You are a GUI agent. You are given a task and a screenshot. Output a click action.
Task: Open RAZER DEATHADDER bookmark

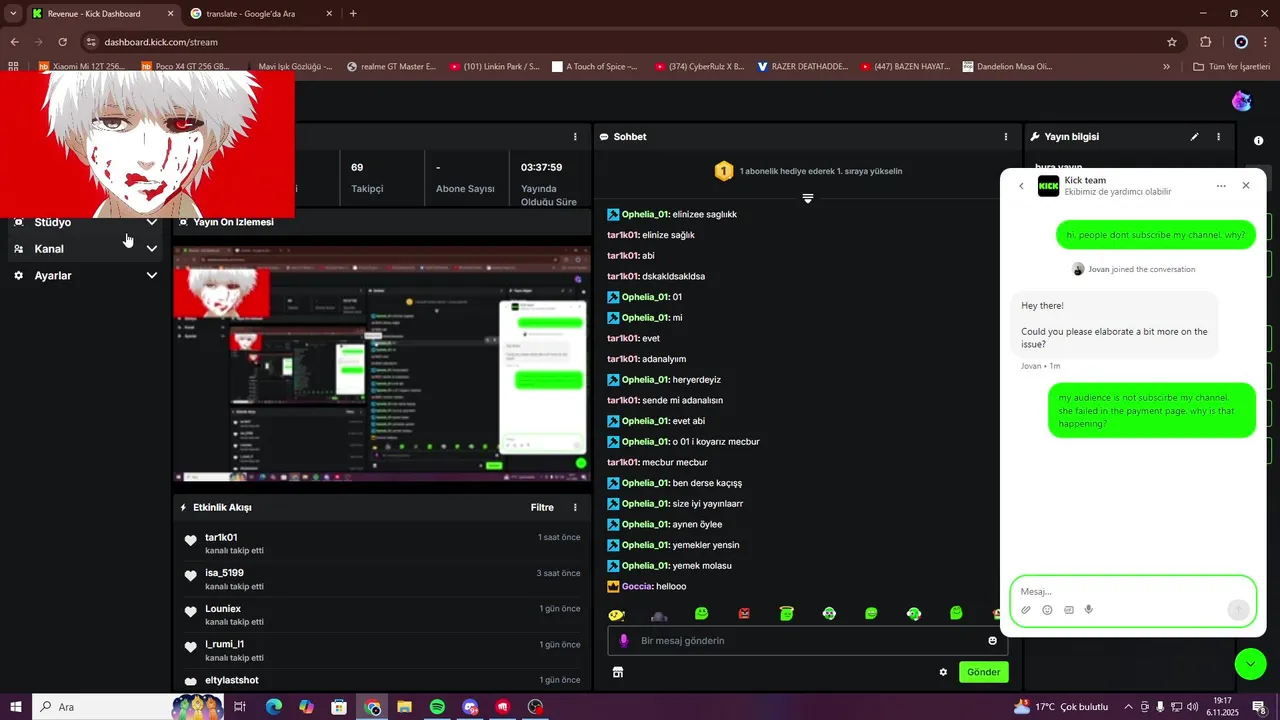(x=802, y=67)
